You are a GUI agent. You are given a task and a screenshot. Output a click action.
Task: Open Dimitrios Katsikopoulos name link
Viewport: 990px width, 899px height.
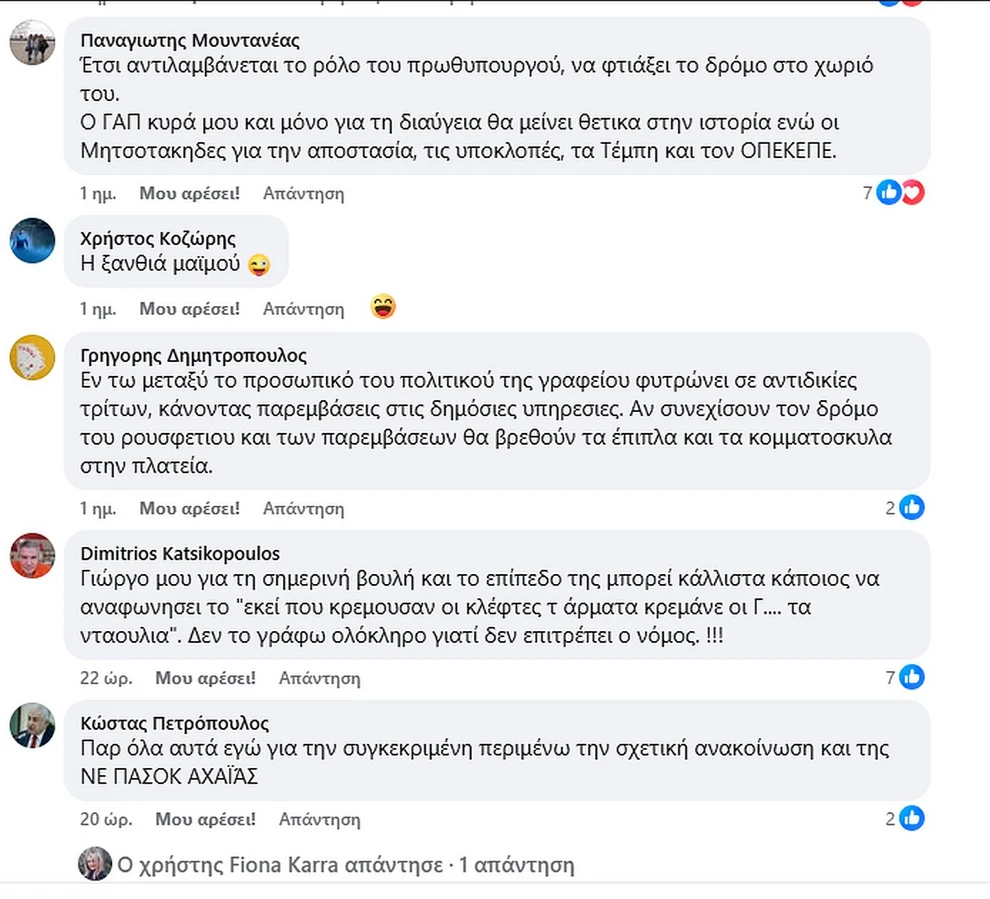(179, 554)
